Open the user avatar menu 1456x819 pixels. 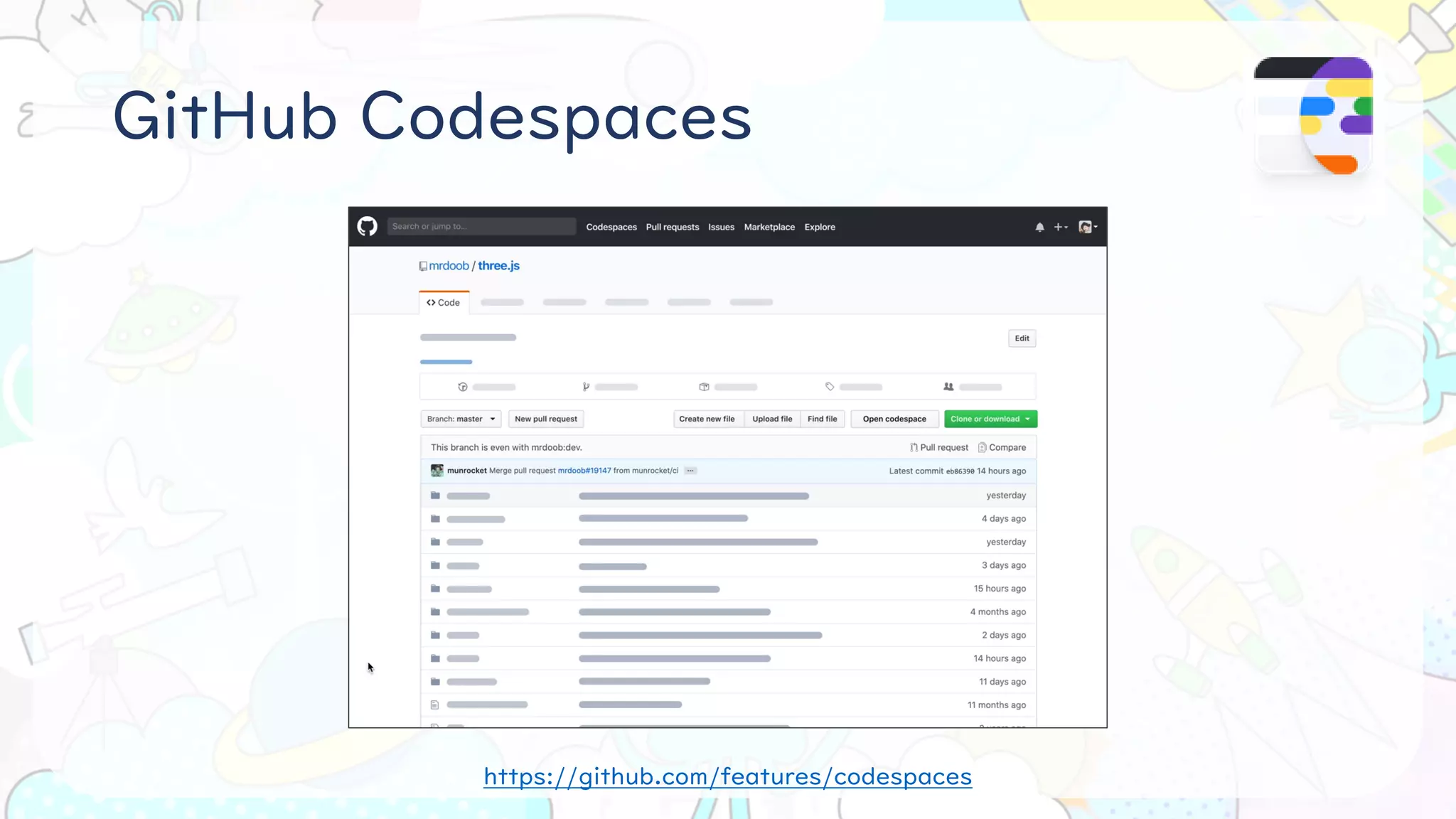pos(1088,227)
